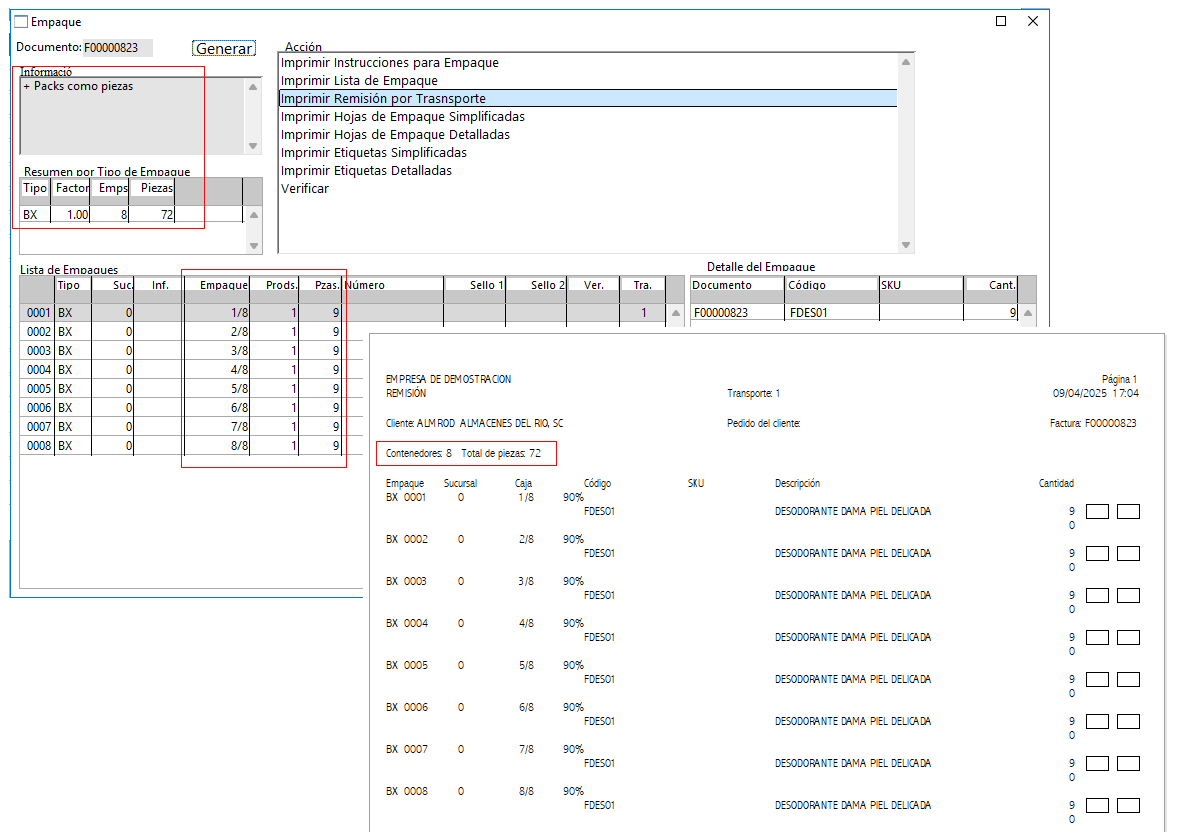Click Acción list scroll up arrow
Screen dimensions: 1177x838
point(906,62)
